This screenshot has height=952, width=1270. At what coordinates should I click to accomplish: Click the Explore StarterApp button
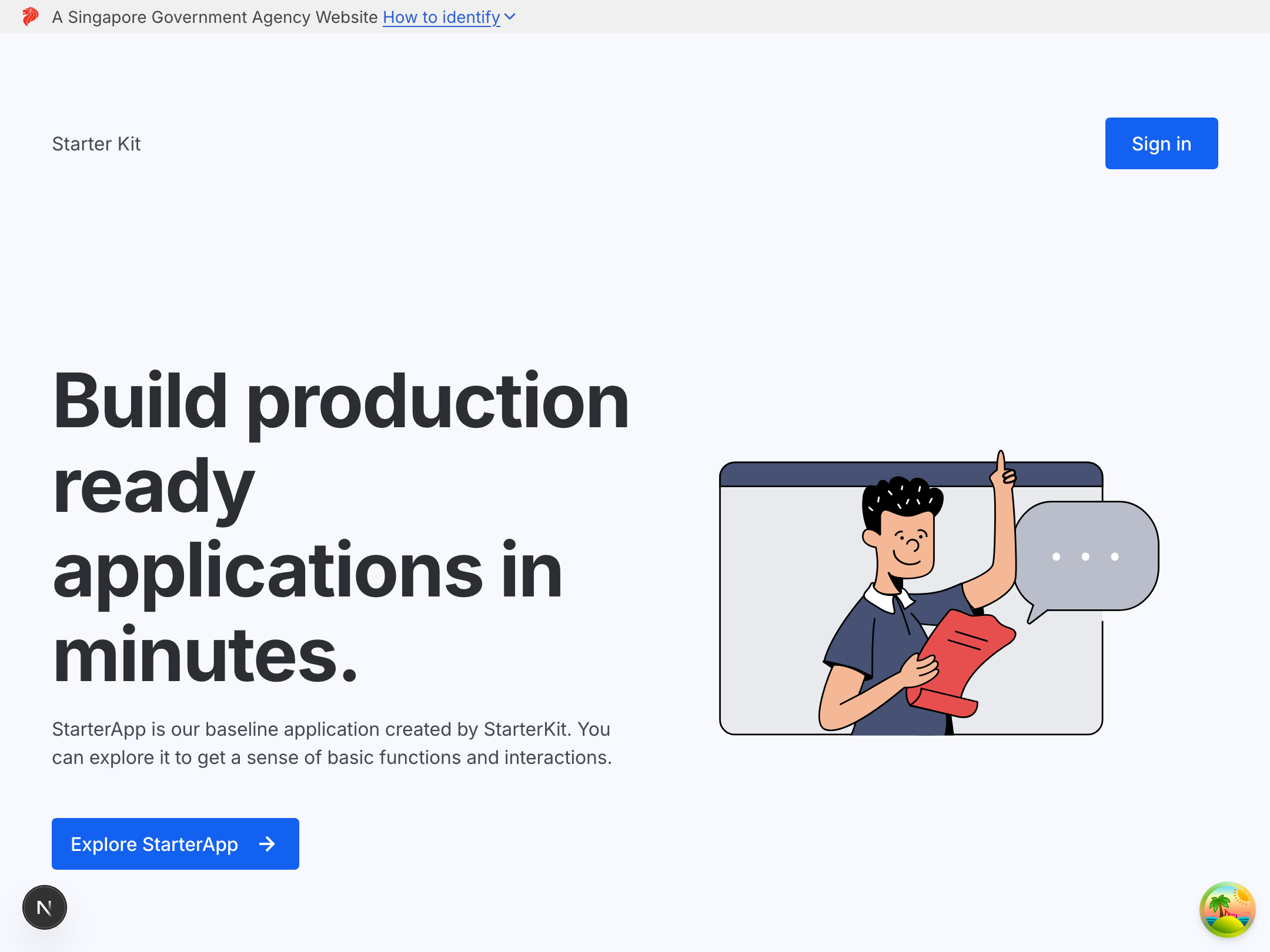pos(175,844)
